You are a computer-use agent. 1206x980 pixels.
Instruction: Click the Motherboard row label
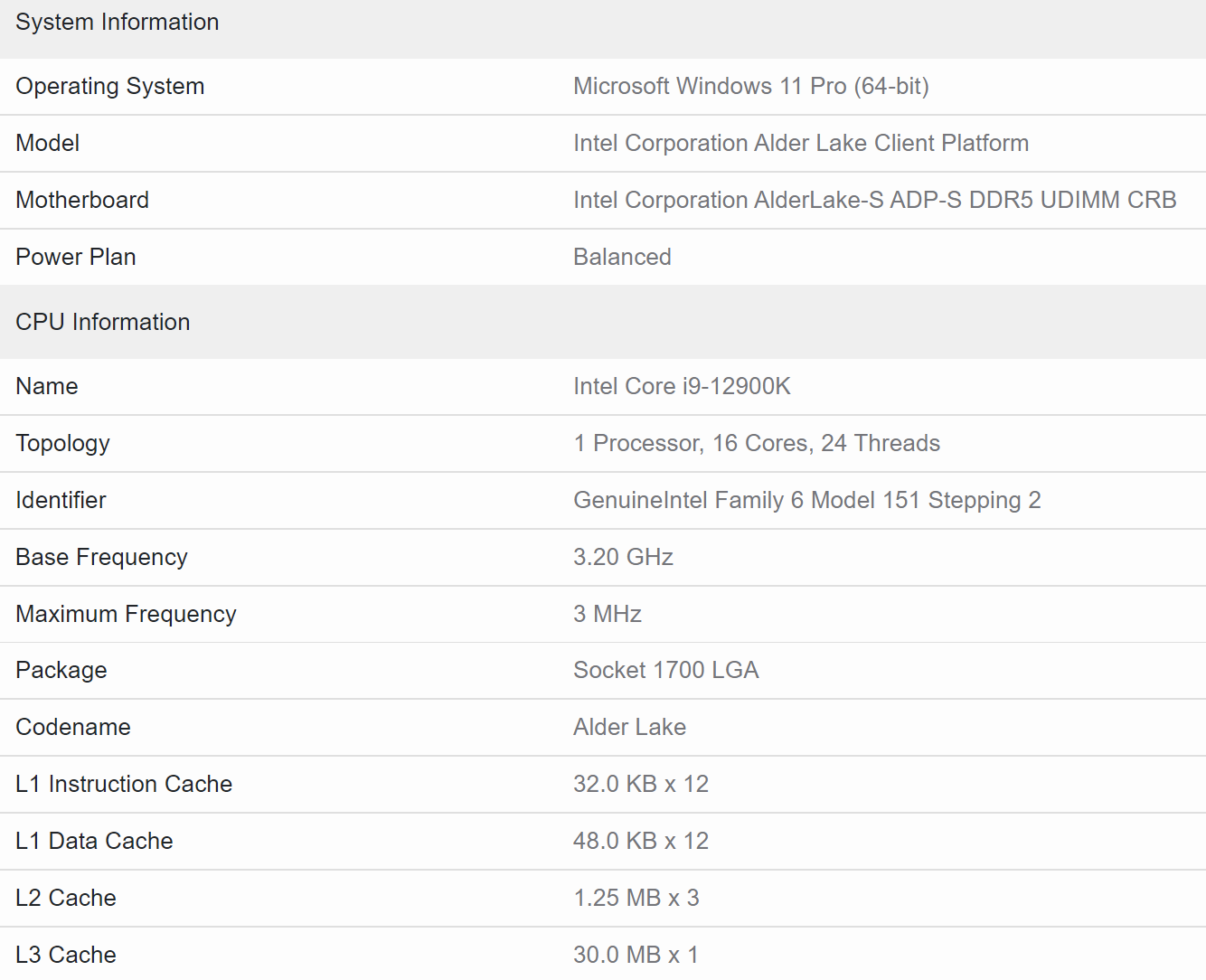point(82,200)
